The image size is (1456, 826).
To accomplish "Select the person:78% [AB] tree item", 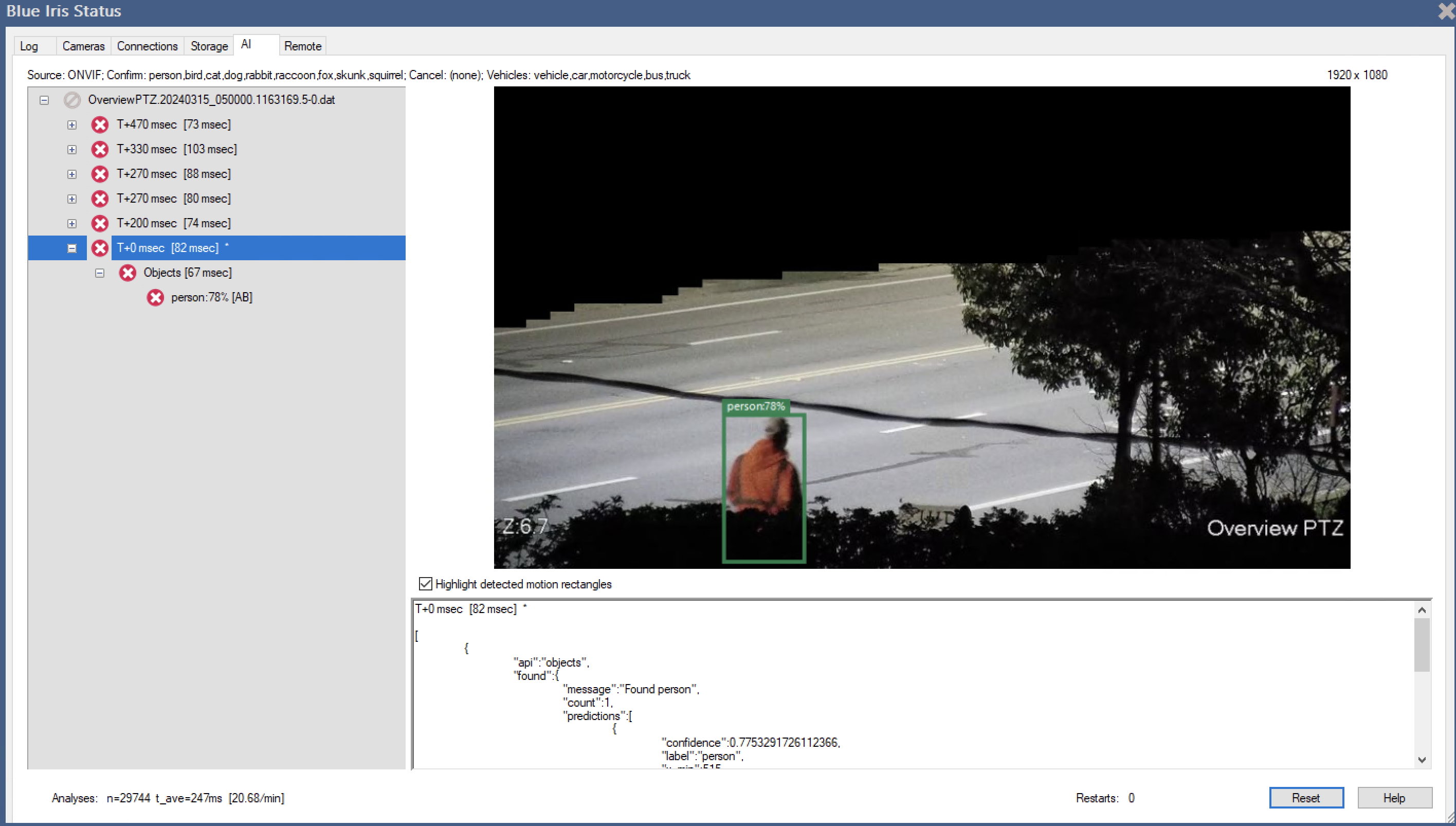I will [x=211, y=297].
